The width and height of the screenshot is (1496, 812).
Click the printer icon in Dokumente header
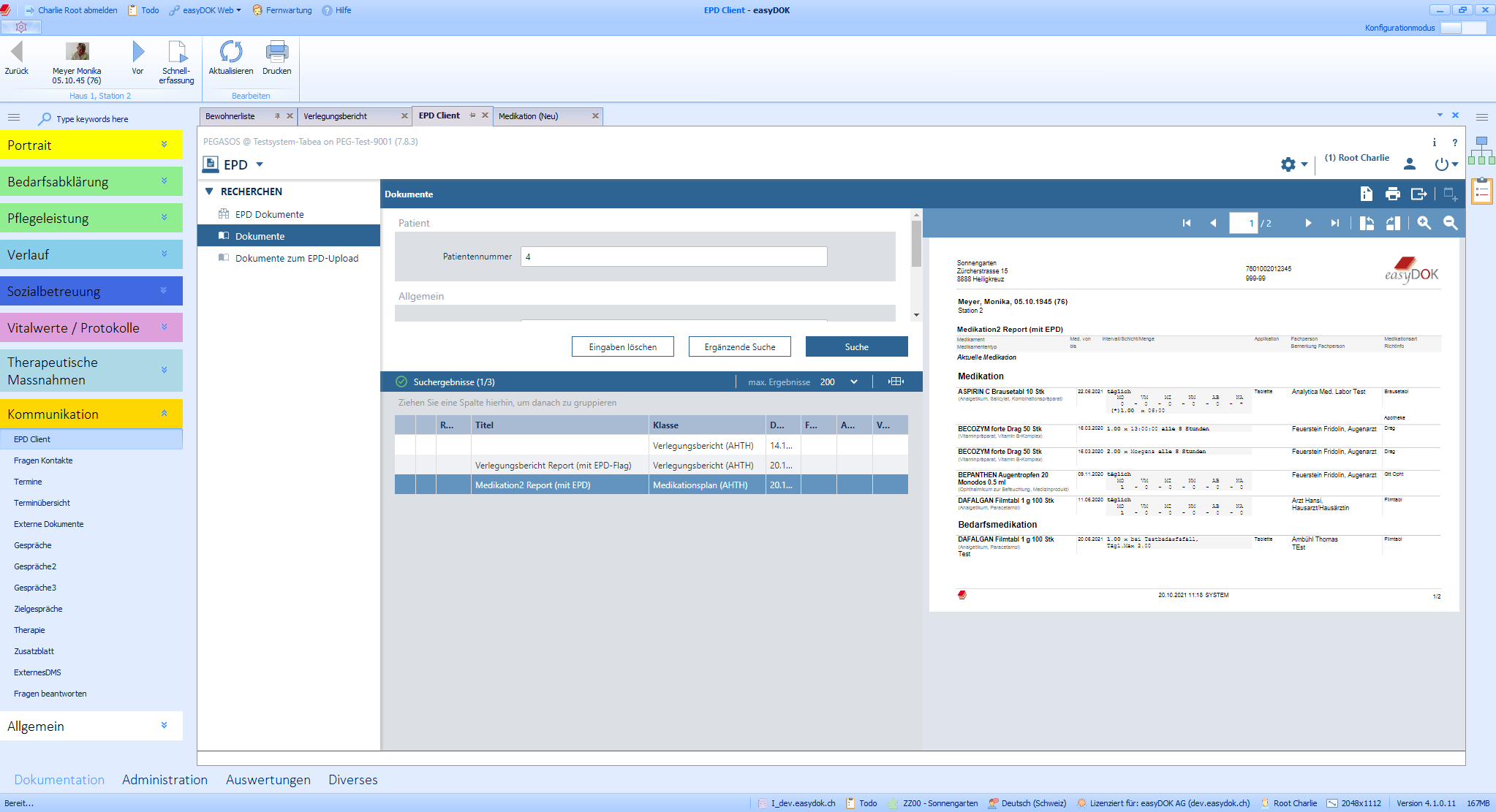point(1392,194)
